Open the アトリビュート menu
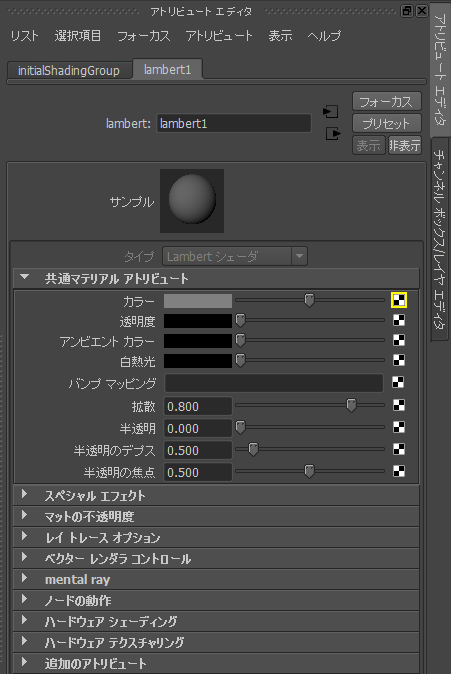Image resolution: width=451 pixels, height=674 pixels. coord(219,36)
